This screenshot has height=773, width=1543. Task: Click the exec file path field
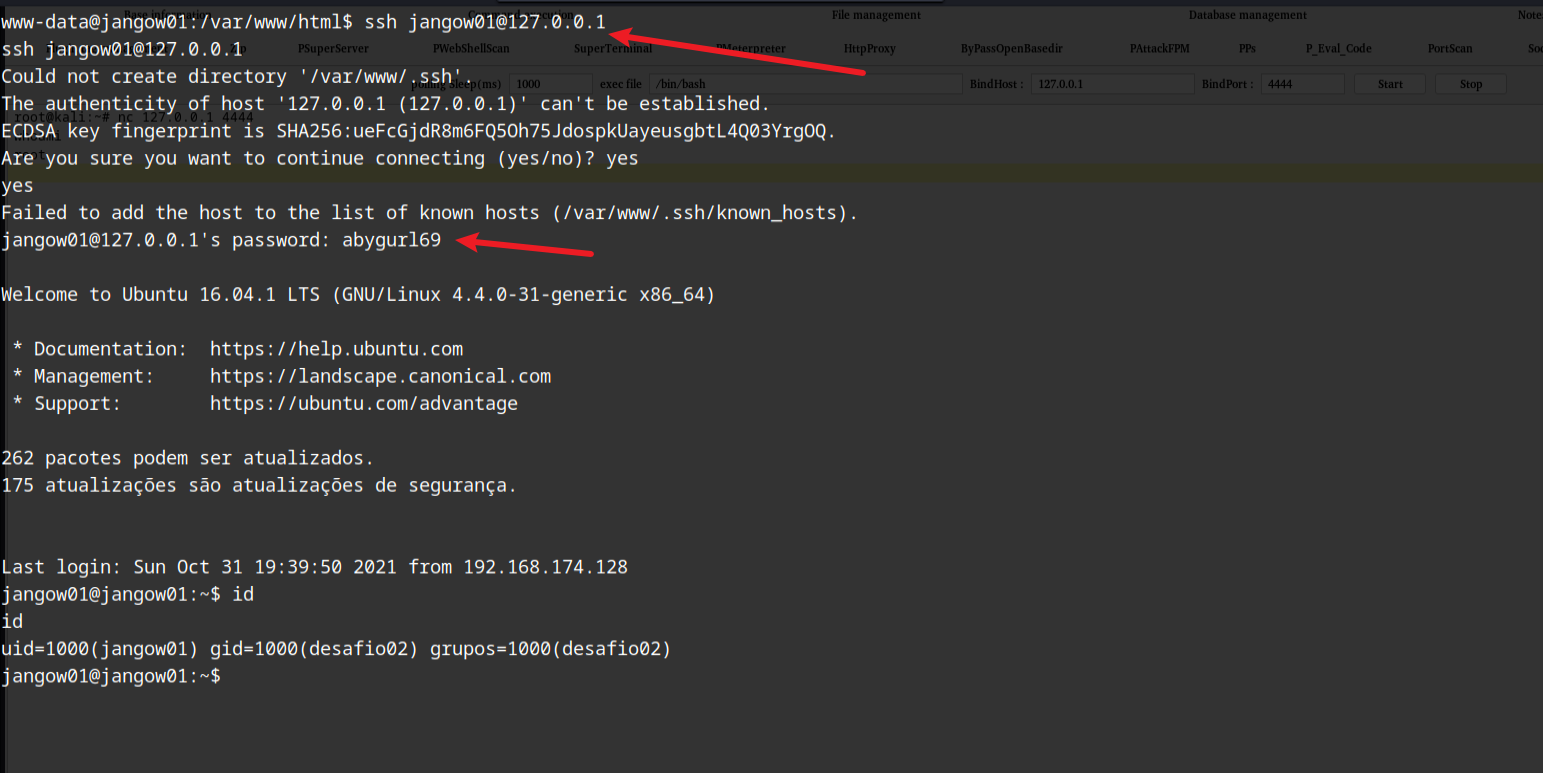click(805, 84)
